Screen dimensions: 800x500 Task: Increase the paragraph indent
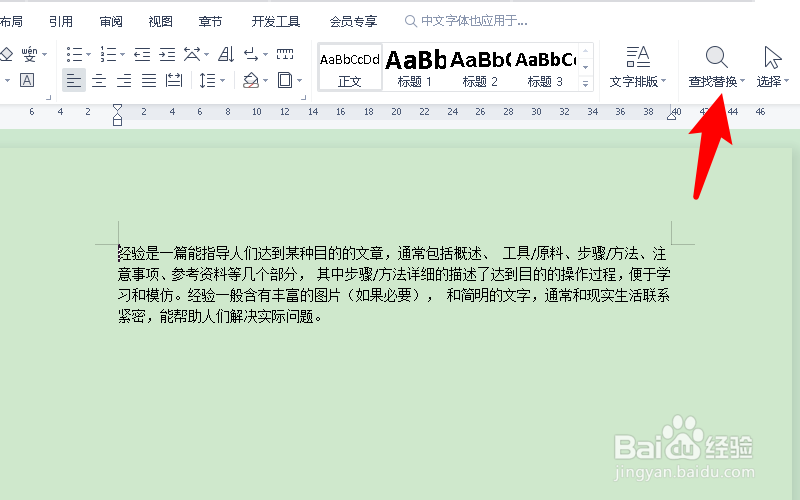click(x=167, y=54)
